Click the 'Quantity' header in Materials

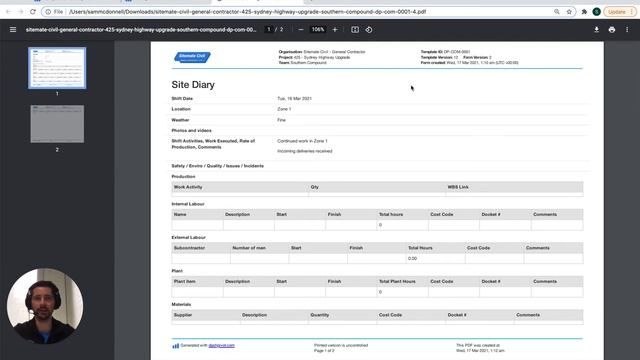coord(320,315)
